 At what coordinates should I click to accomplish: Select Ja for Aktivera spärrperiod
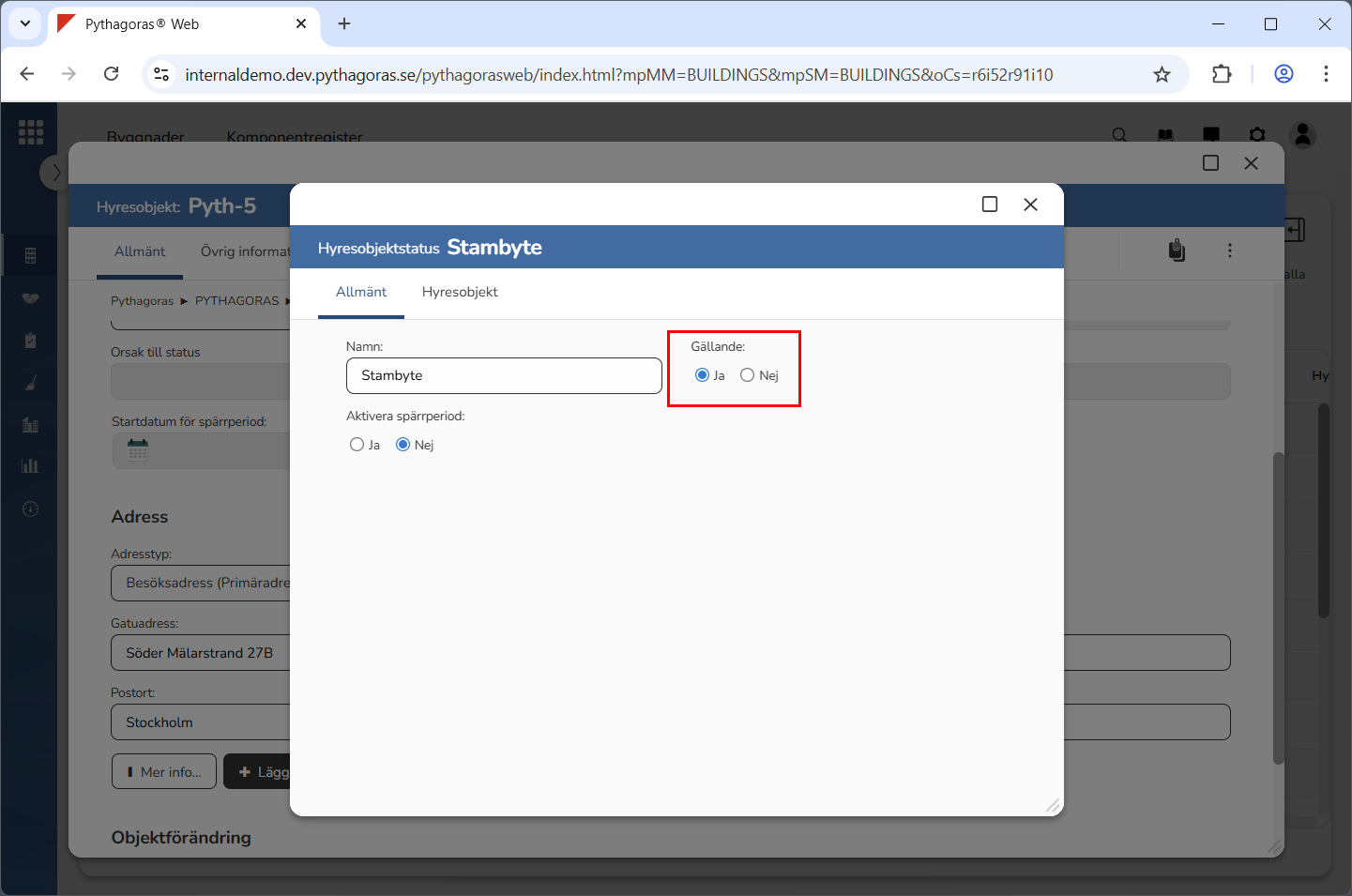tap(357, 445)
